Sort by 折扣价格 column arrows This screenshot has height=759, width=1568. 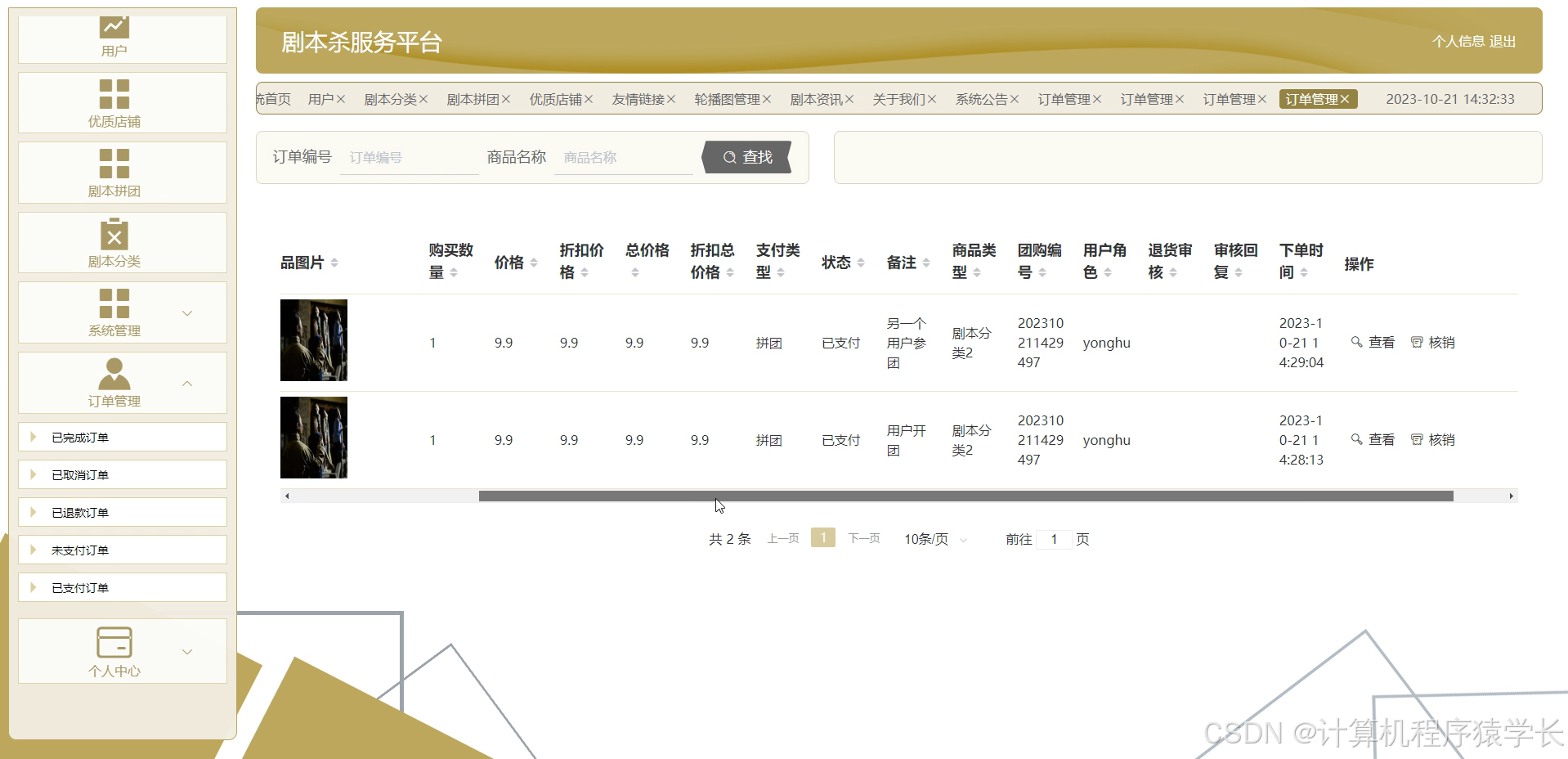(585, 272)
